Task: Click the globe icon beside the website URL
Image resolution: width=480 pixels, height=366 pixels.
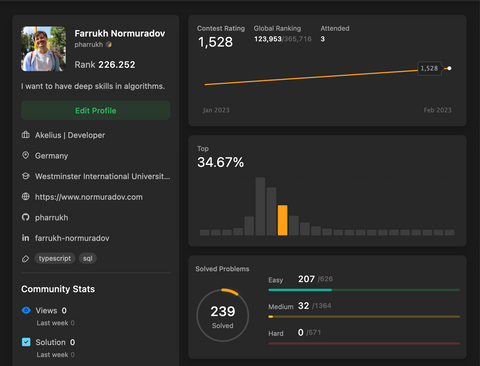Action: [x=26, y=197]
